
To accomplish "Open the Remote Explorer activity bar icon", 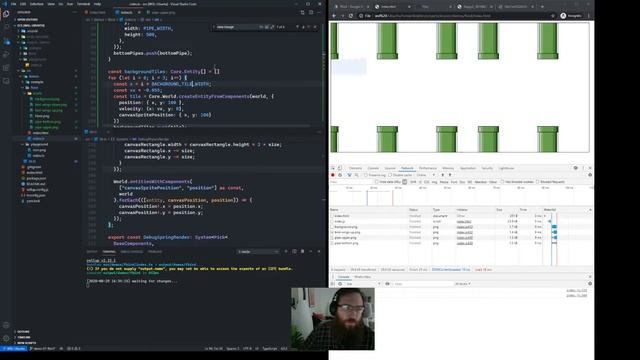I will (6, 81).
